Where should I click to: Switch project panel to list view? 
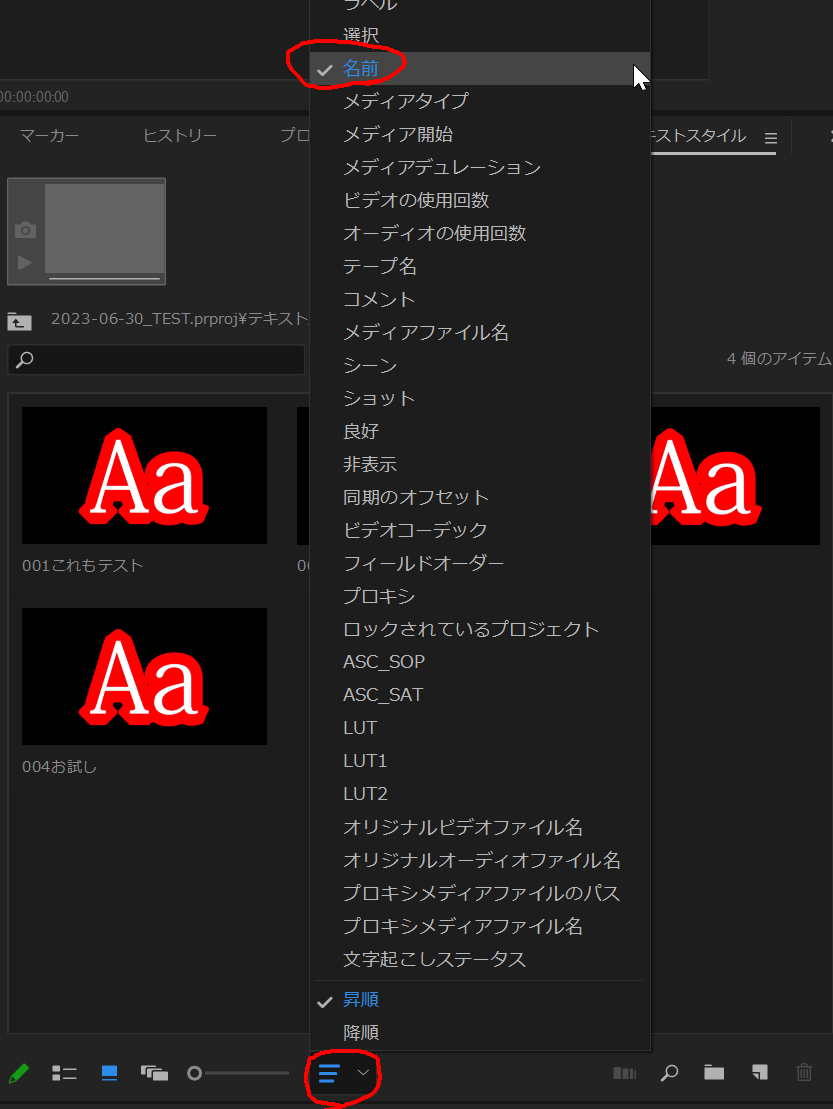point(64,1073)
